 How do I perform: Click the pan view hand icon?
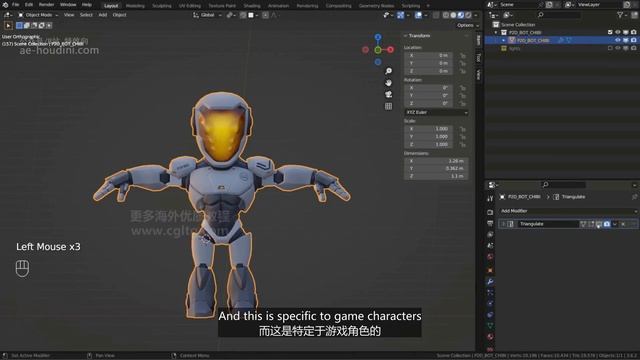[388, 83]
